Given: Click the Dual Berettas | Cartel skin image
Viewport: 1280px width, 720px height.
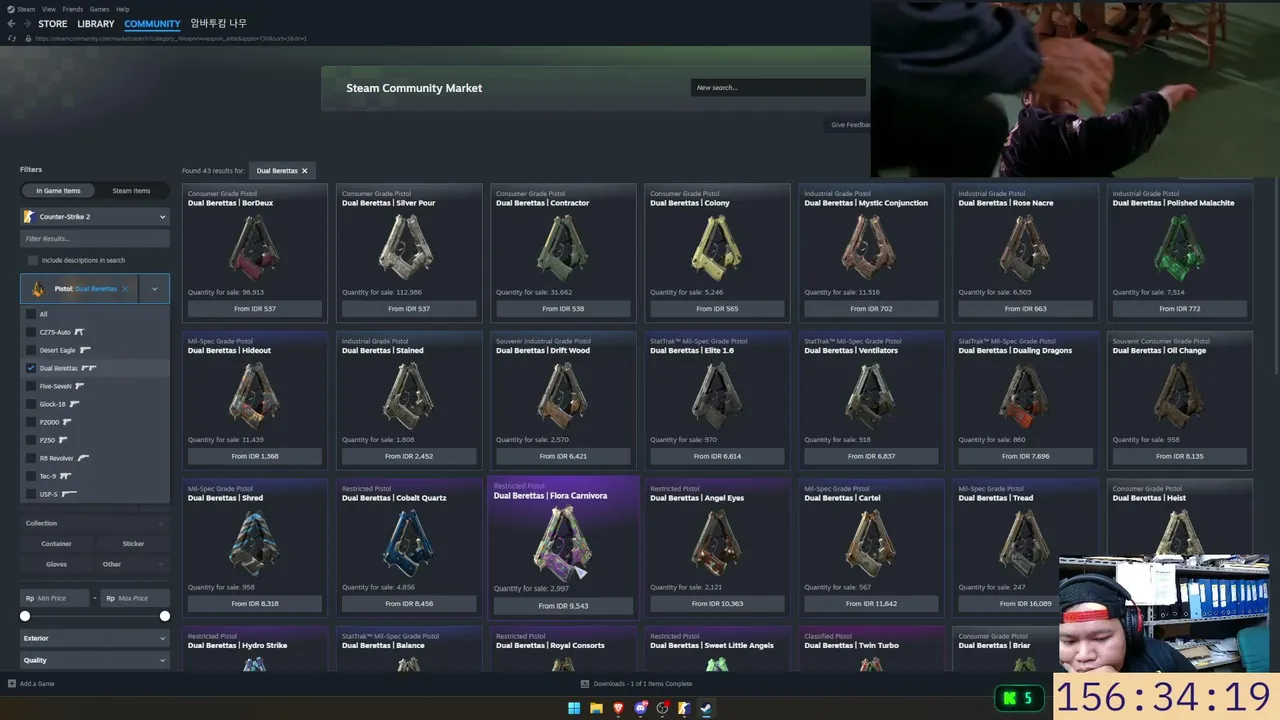Looking at the screenshot, I should point(871,542).
